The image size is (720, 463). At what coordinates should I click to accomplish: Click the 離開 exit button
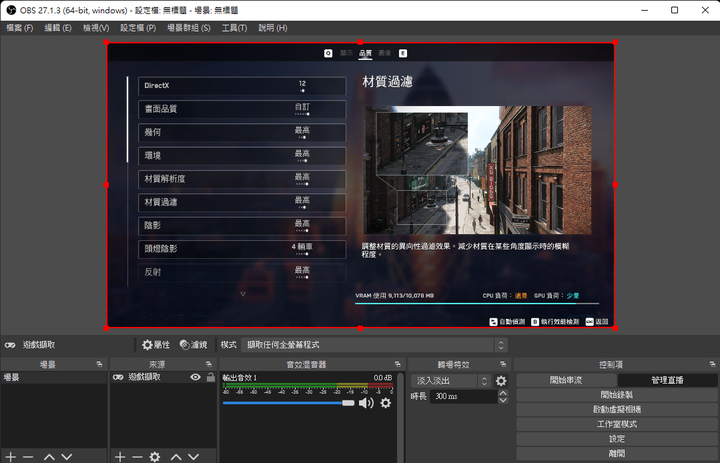point(617,454)
